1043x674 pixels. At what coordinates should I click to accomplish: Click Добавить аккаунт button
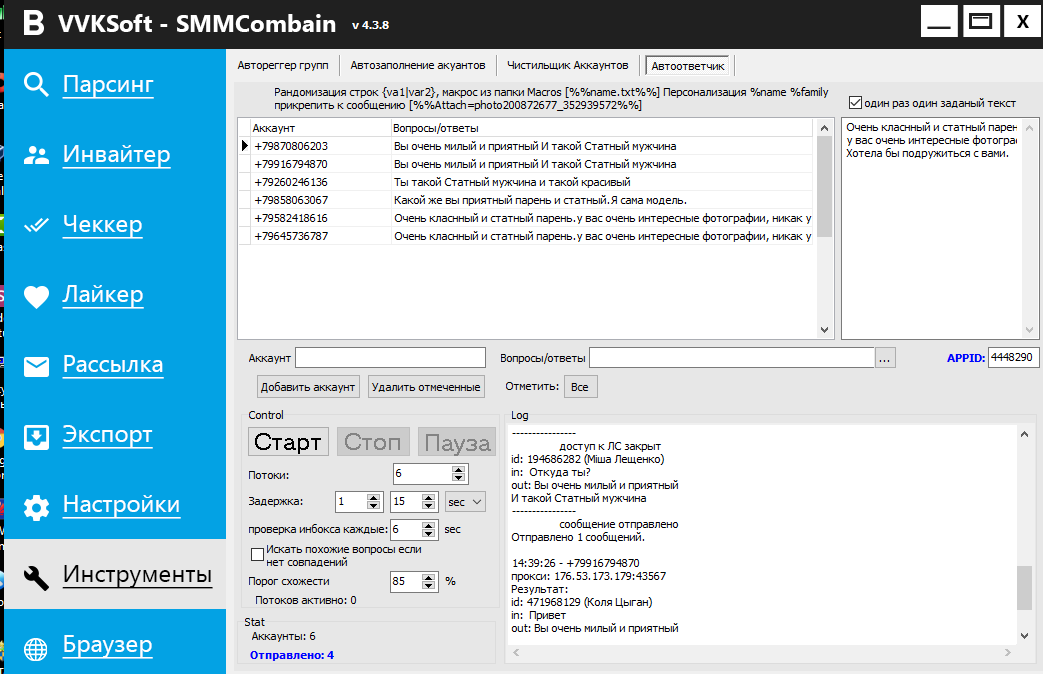(308, 387)
